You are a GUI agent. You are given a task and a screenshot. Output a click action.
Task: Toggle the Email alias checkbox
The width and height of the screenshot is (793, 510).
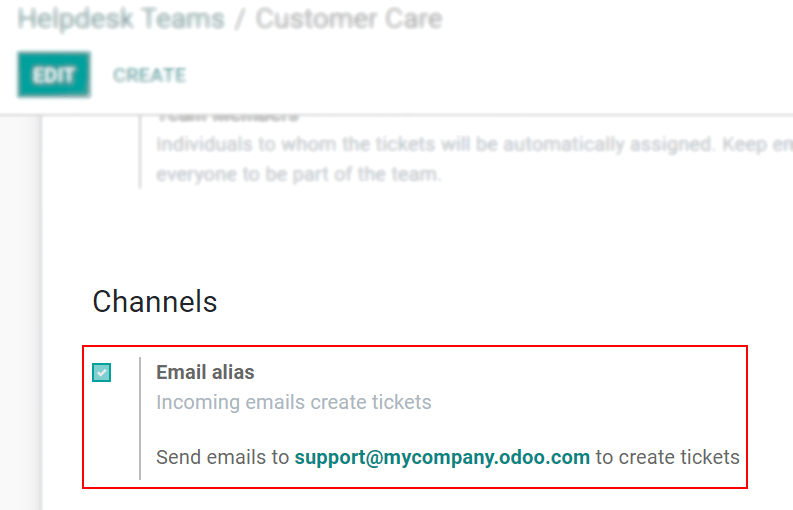pos(102,373)
